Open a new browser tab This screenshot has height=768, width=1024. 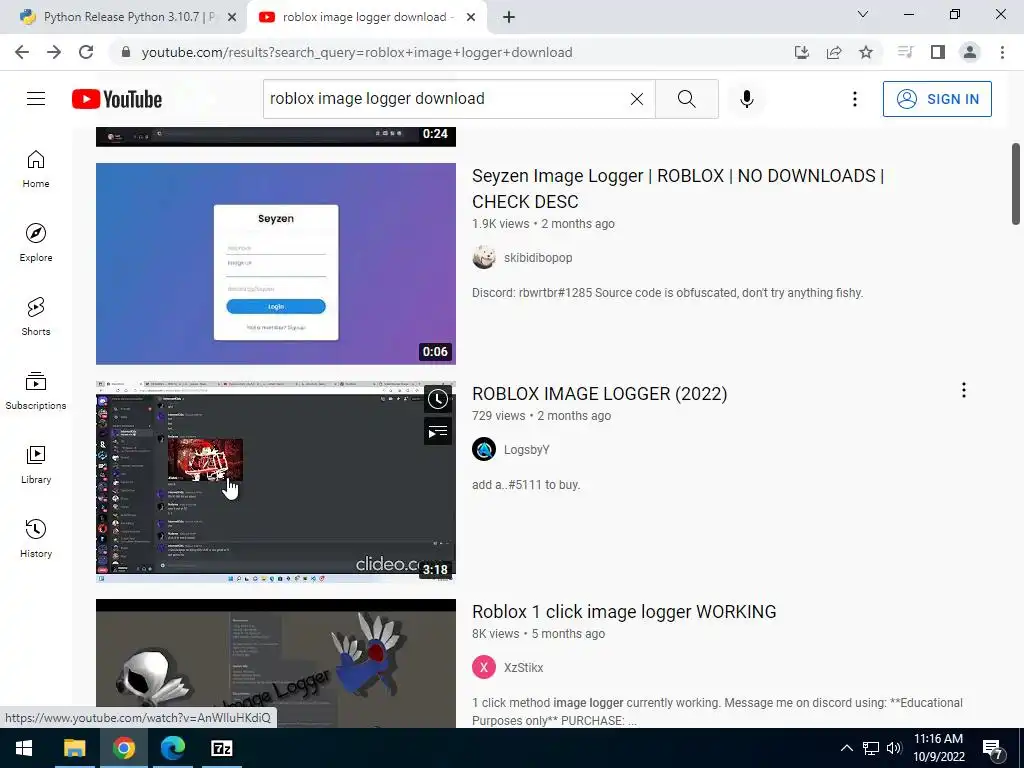pyautogui.click(x=509, y=18)
